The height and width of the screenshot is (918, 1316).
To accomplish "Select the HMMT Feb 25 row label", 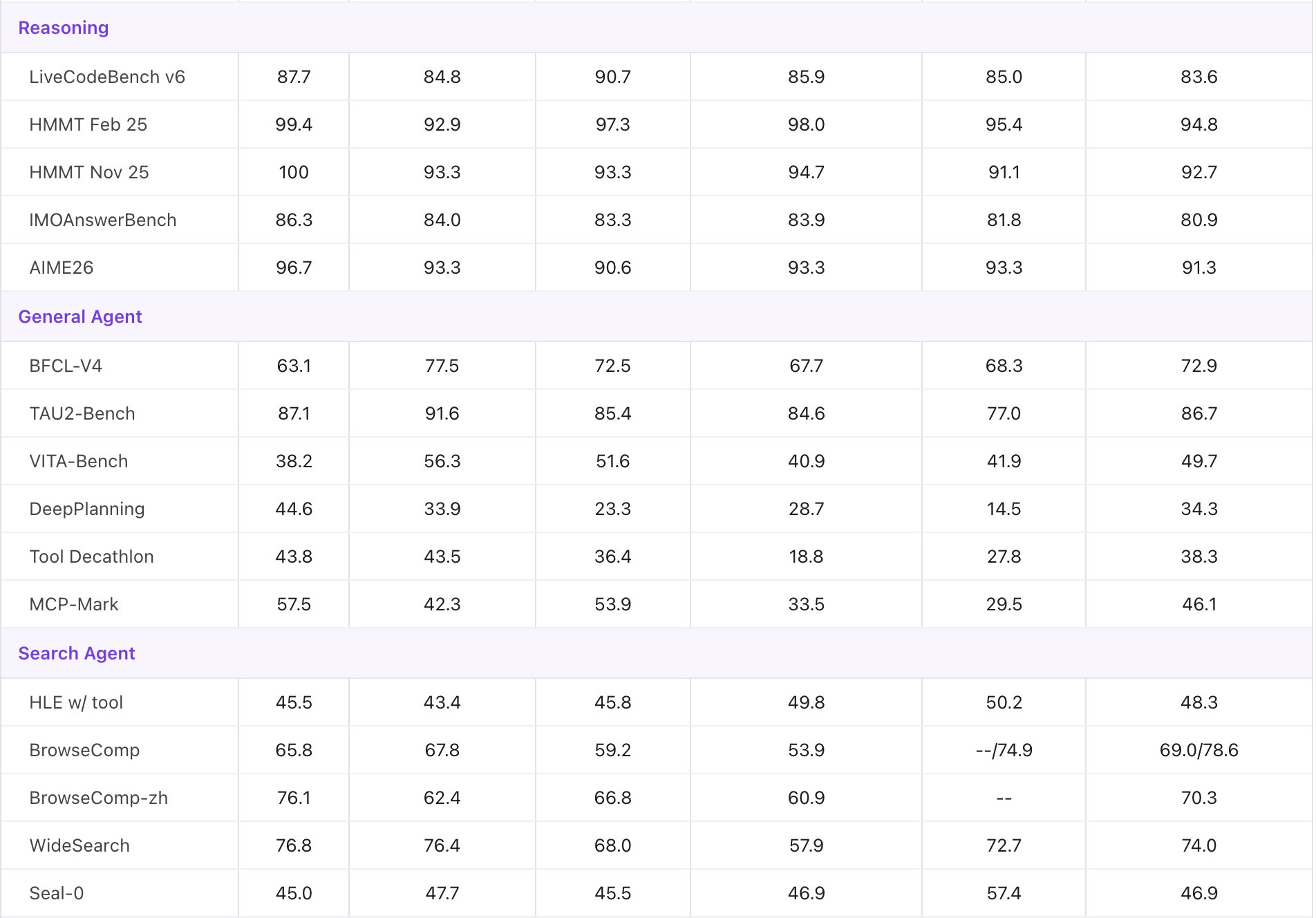I will coord(88,124).
